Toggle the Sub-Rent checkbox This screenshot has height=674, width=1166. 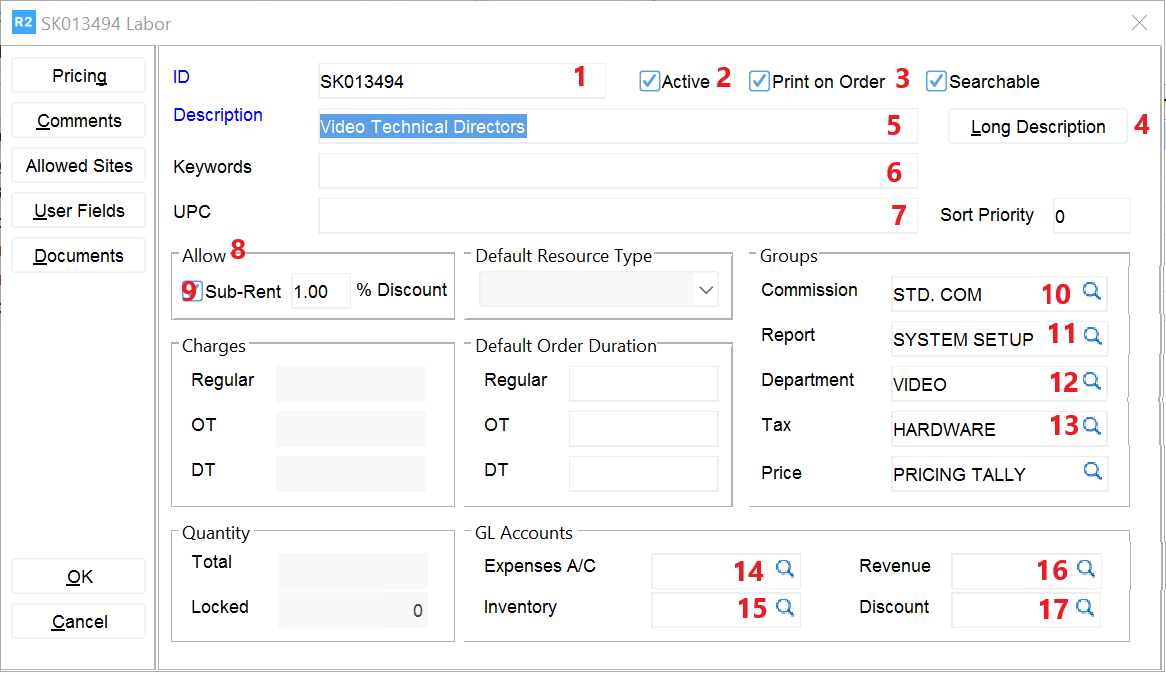193,291
